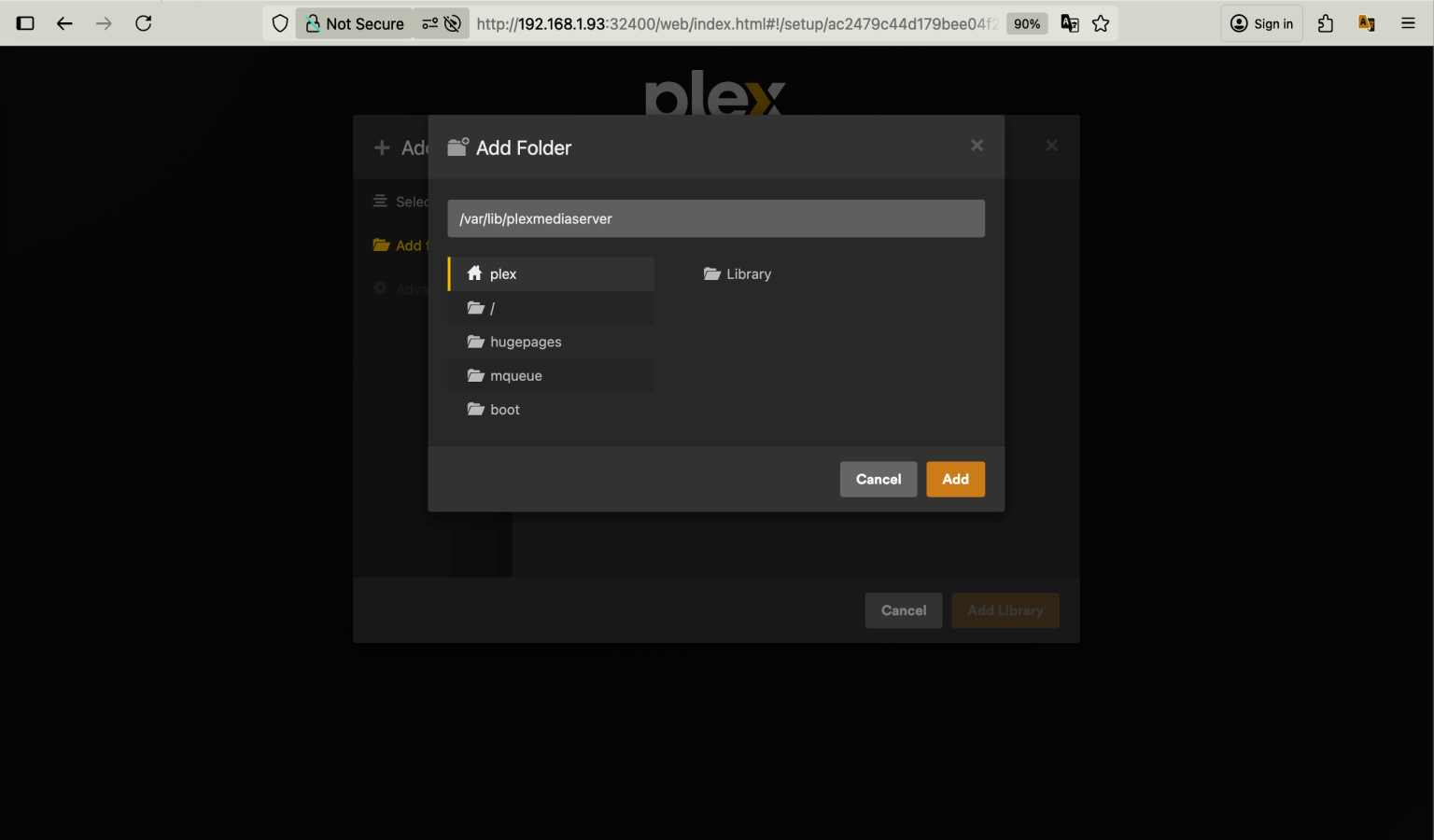Open the hugepages folder
1434x840 pixels.
525,342
